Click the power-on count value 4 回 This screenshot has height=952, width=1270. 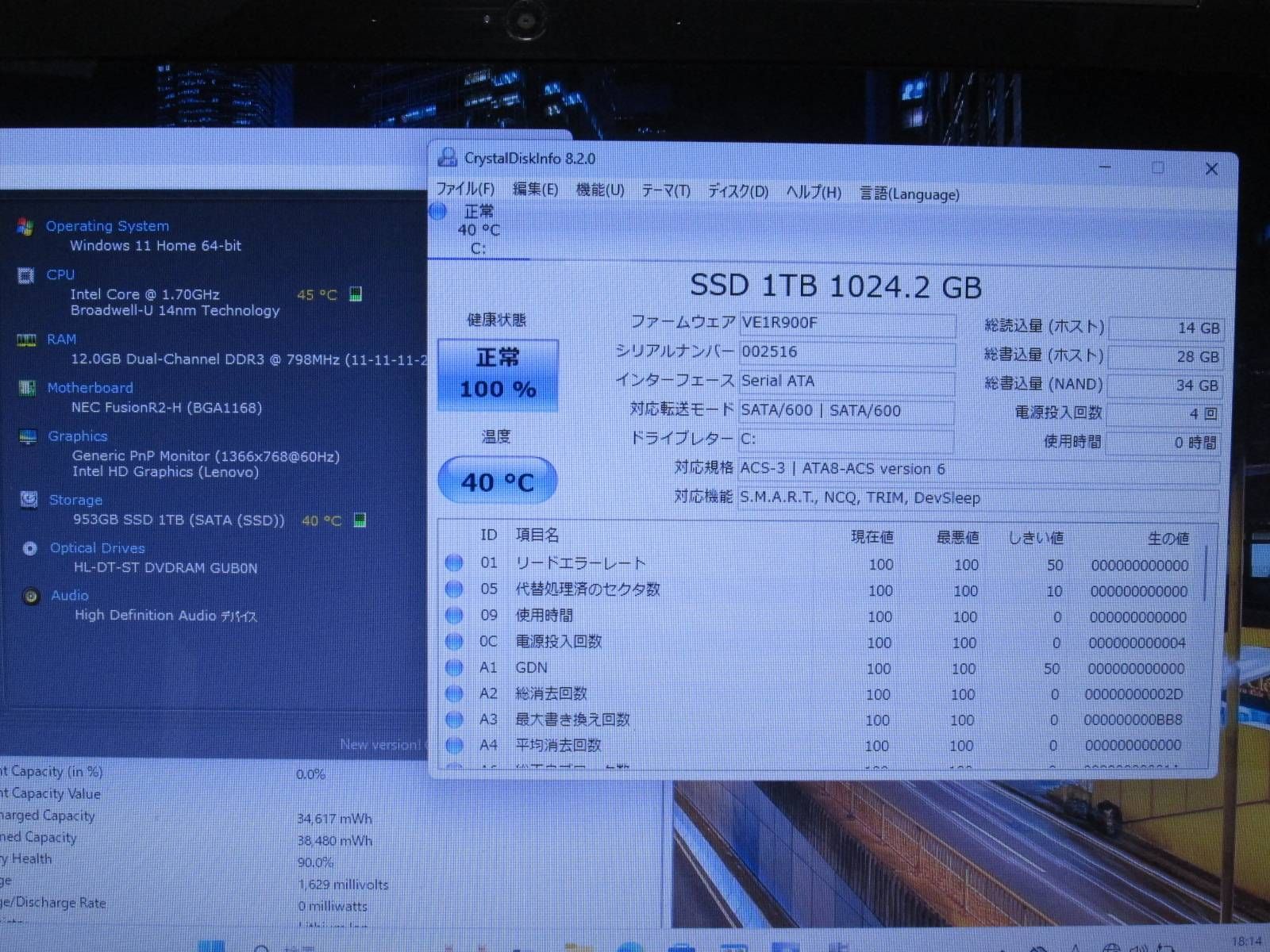click(1164, 414)
